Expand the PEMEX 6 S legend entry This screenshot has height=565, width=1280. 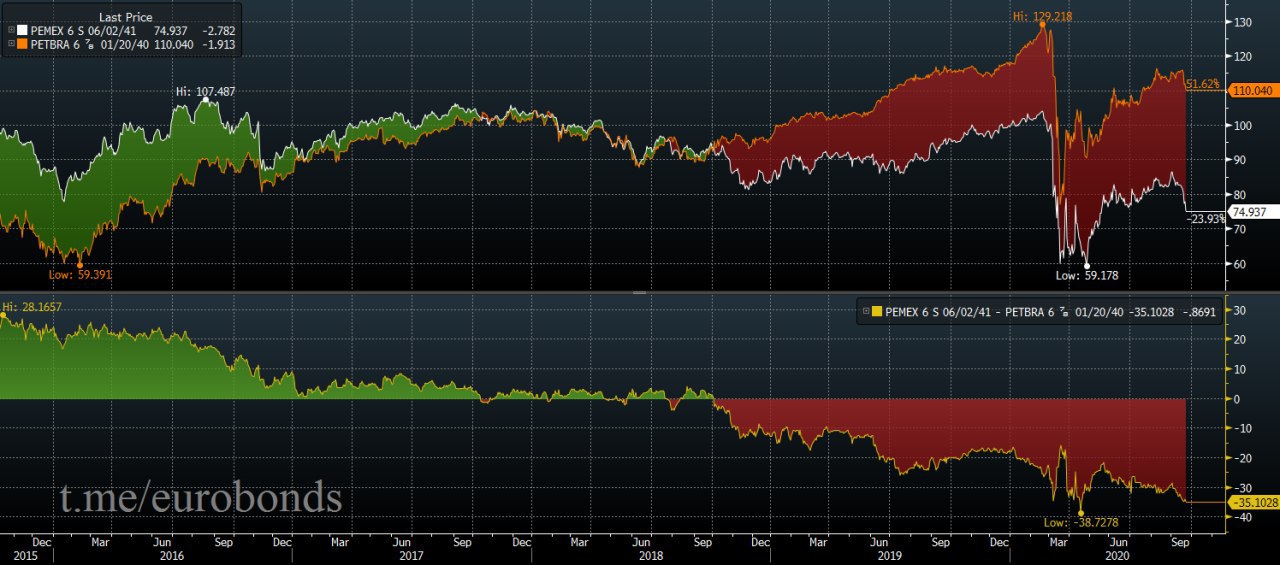point(10,32)
